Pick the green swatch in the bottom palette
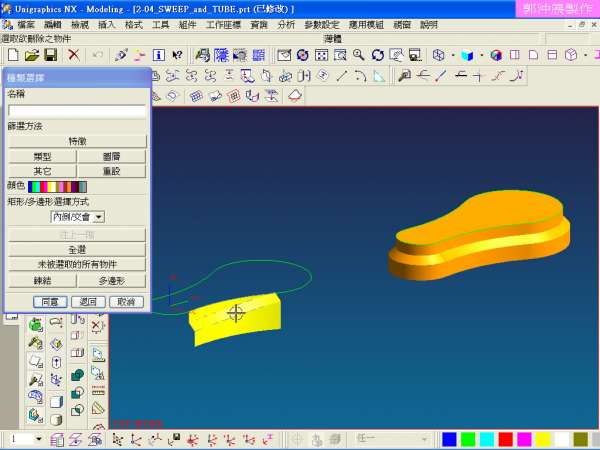 coord(468,439)
